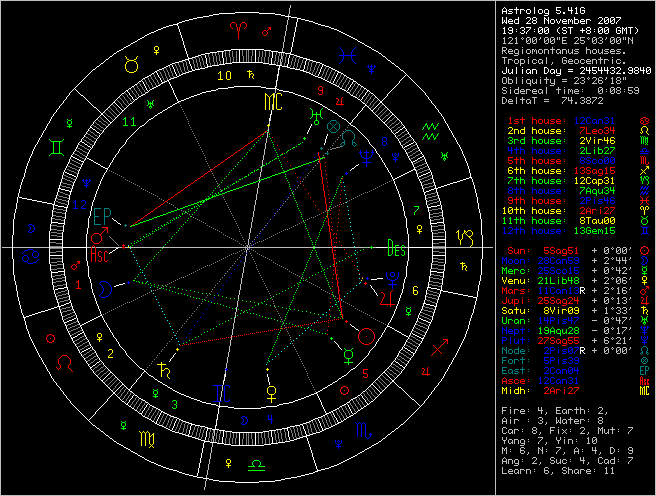Select the 'Regiomontanus houses.' line
The height and width of the screenshot is (496, 656).
564,51
